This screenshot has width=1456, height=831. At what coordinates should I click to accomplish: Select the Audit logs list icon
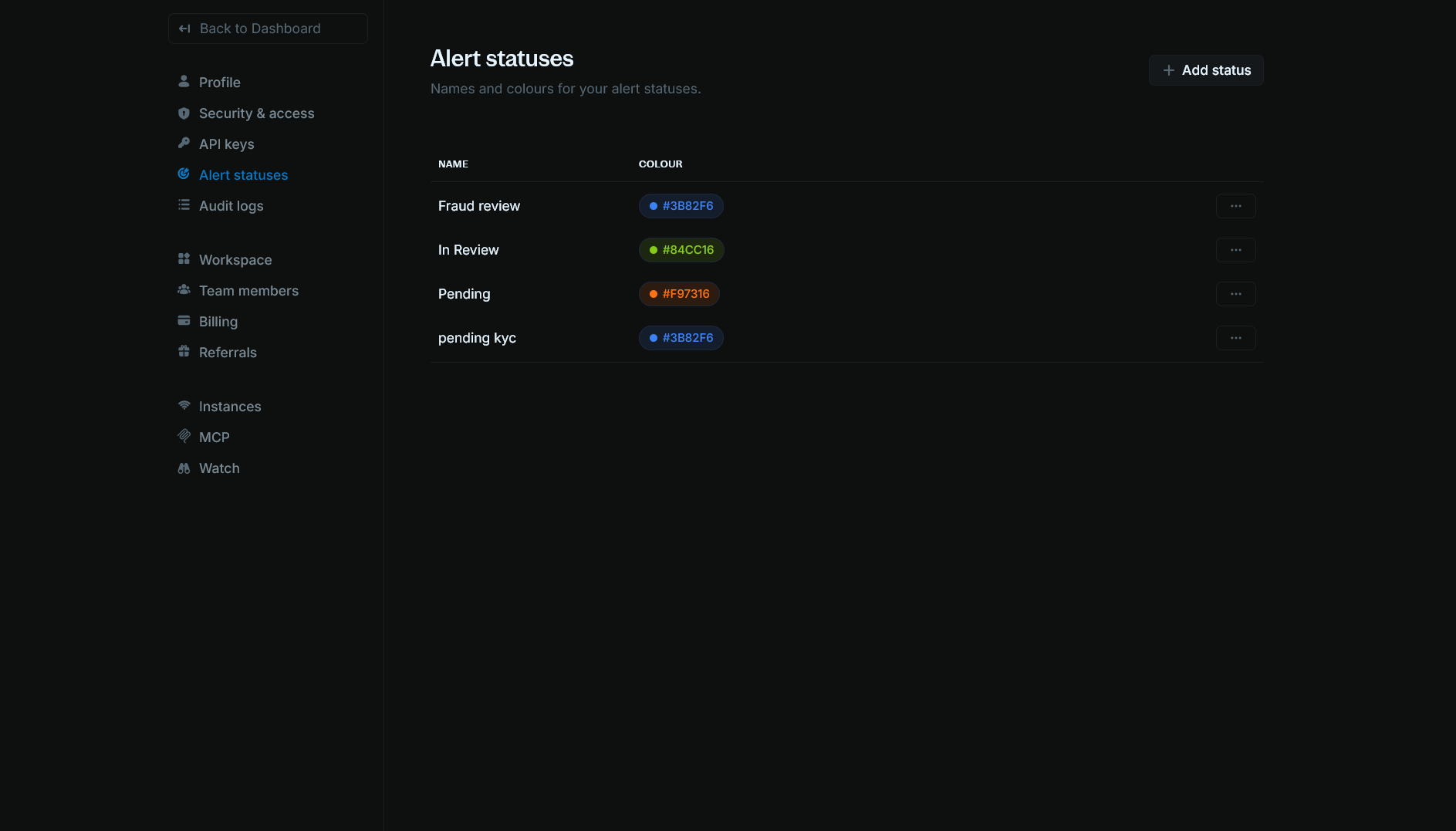[184, 205]
